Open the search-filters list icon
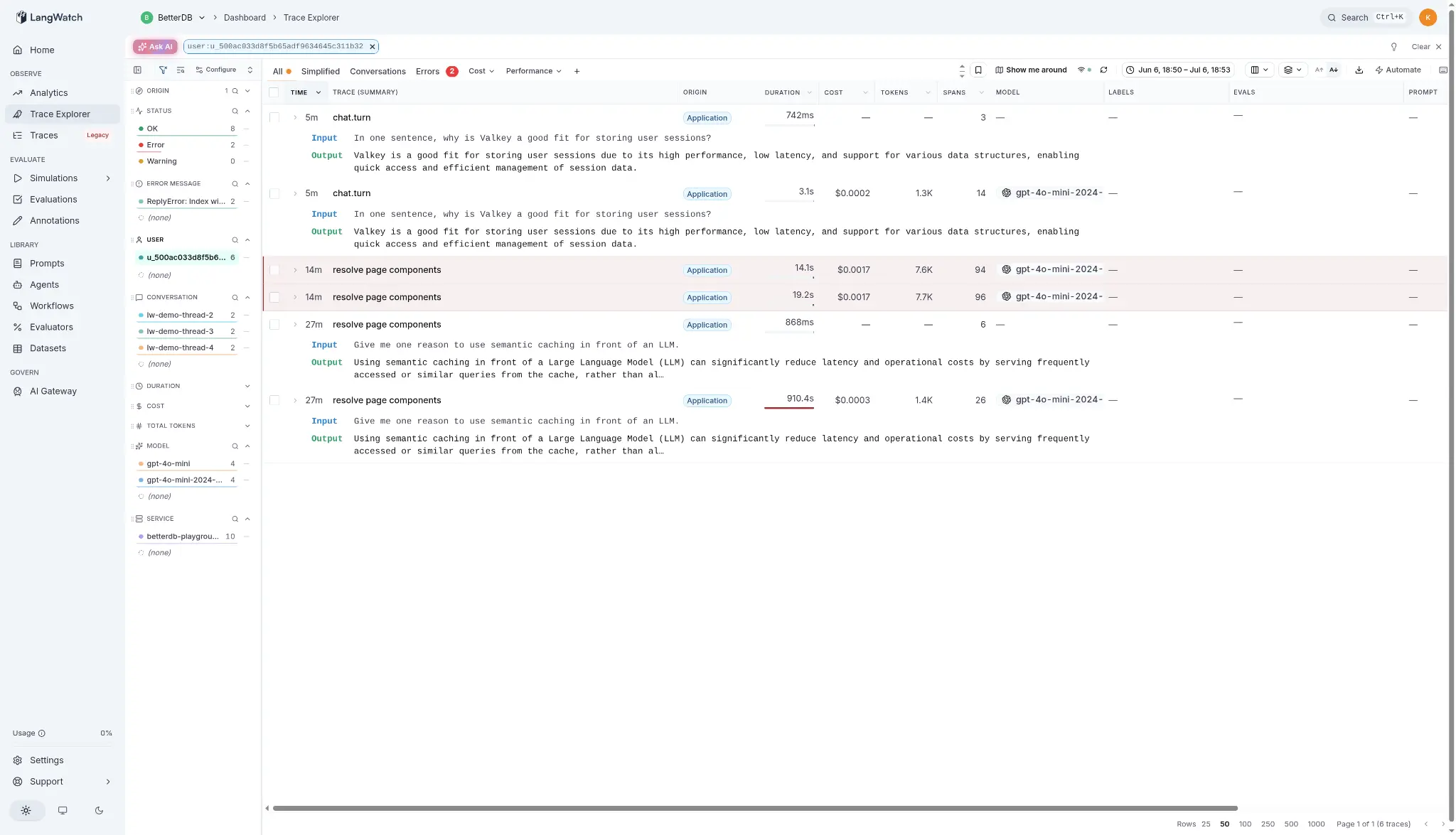Screen dimensions: 1456x835 (x=181, y=70)
